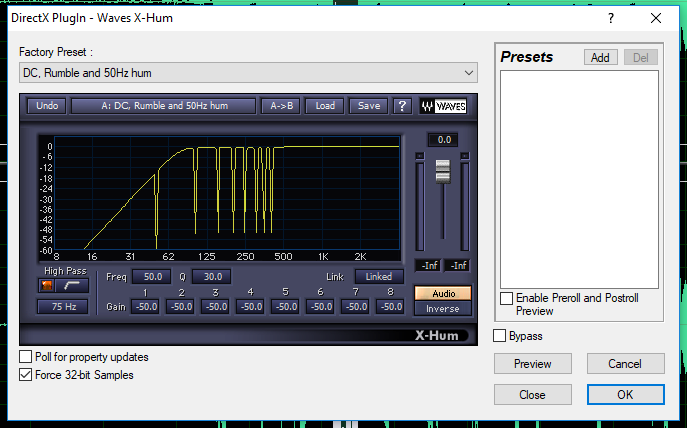
Task: Copy setup with A->B button
Action: click(x=281, y=106)
